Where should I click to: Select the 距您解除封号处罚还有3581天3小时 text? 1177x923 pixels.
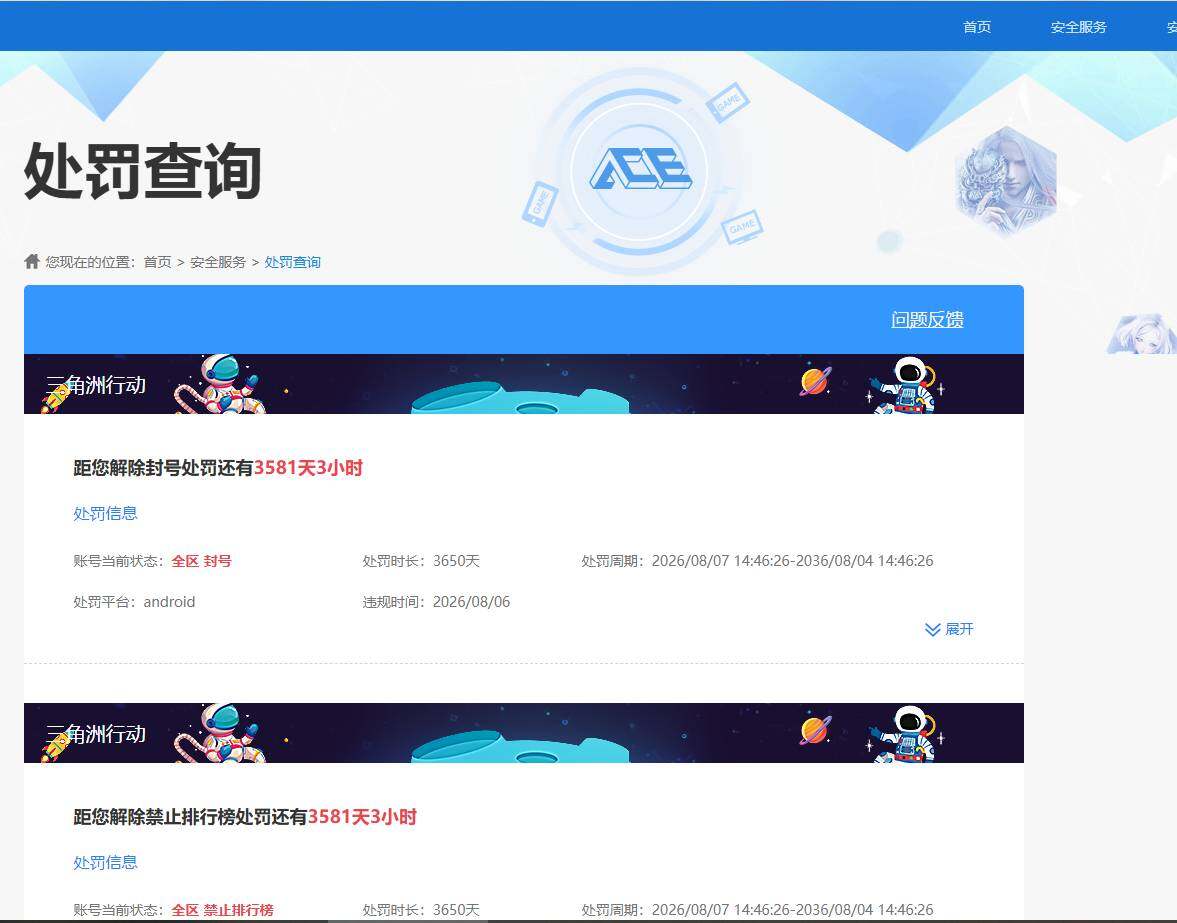(x=218, y=468)
